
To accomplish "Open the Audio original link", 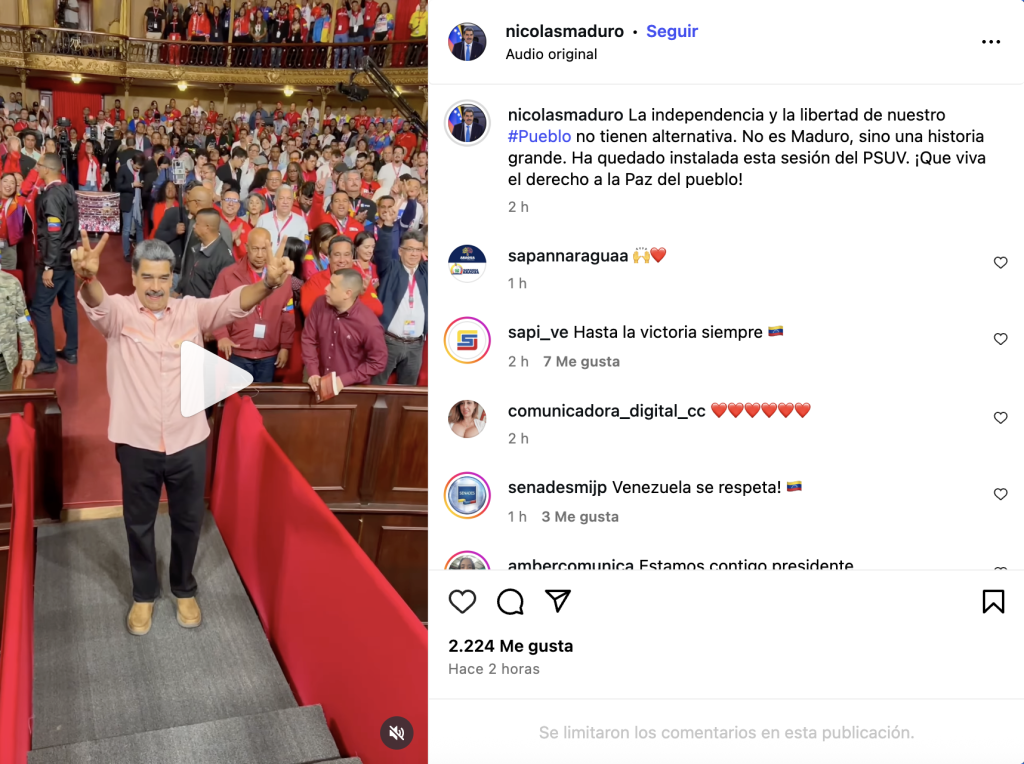I will (551, 54).
